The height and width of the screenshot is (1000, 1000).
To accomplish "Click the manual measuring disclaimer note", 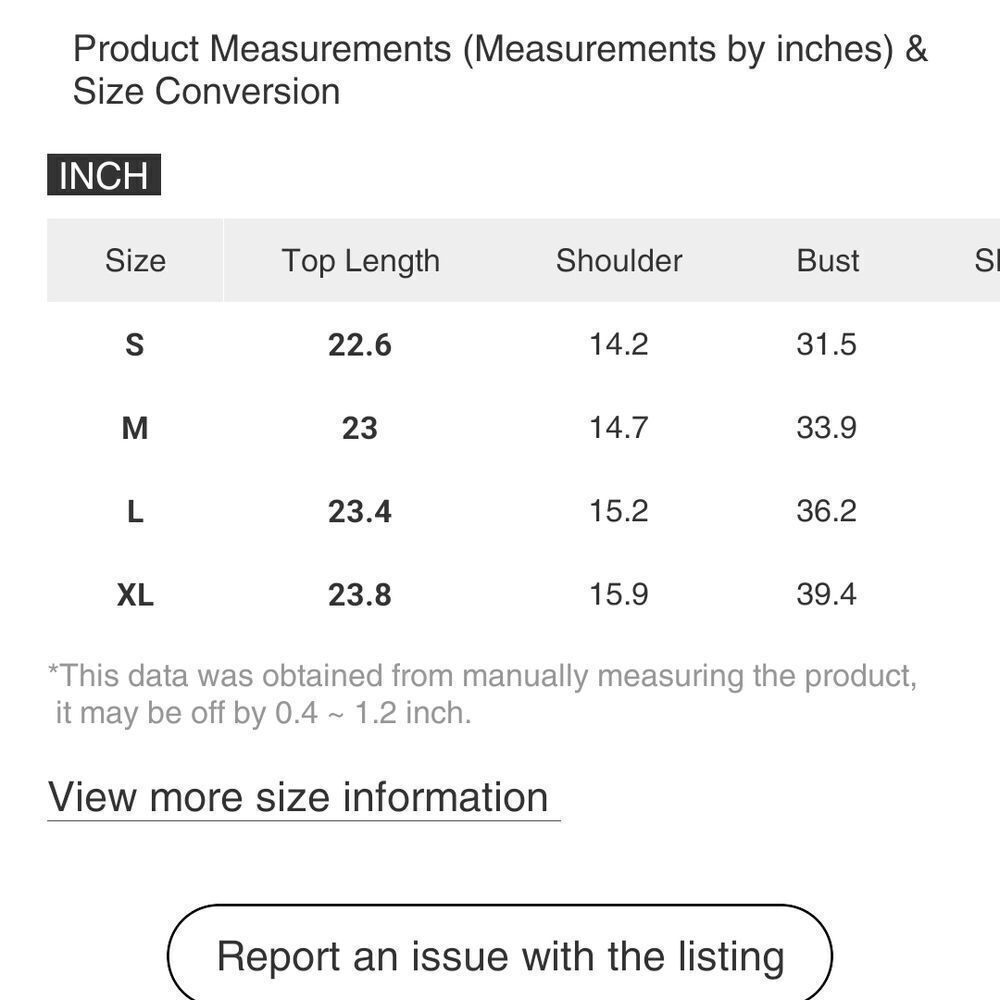I will click(483, 695).
